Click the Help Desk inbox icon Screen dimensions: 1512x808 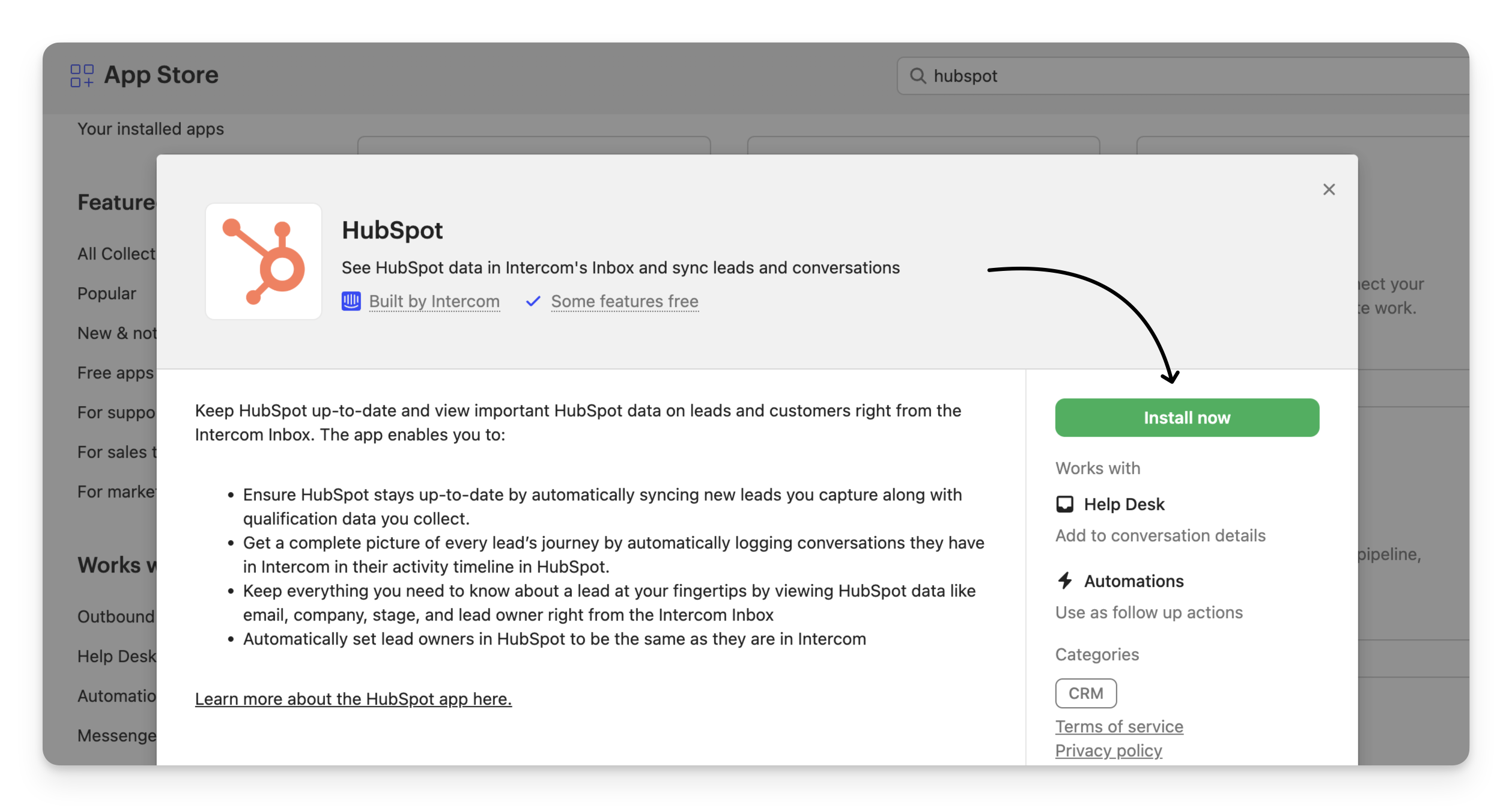[1064, 504]
